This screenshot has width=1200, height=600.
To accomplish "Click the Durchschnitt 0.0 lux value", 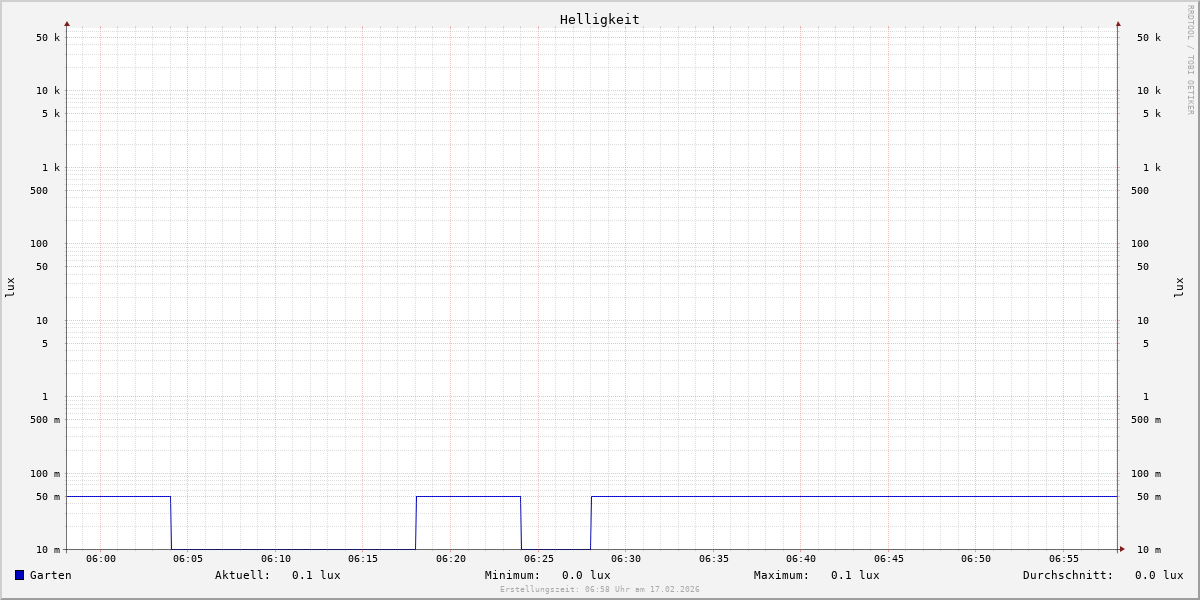I will click(1158, 575).
